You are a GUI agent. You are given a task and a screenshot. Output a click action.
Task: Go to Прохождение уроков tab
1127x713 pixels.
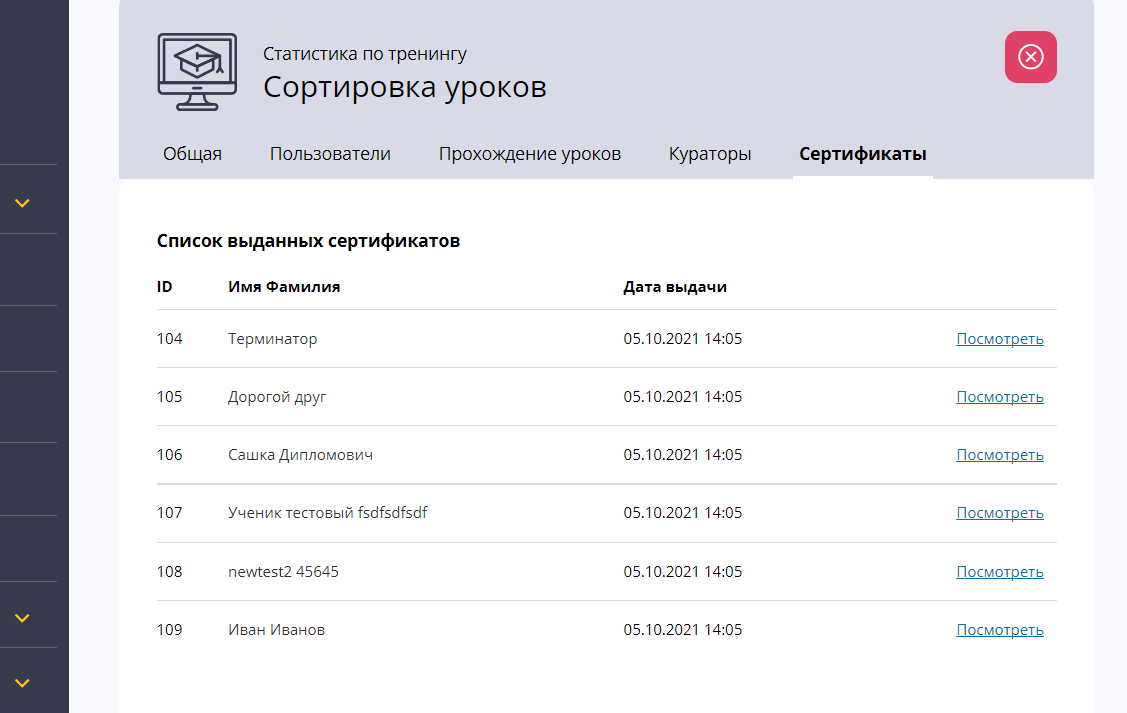(530, 154)
